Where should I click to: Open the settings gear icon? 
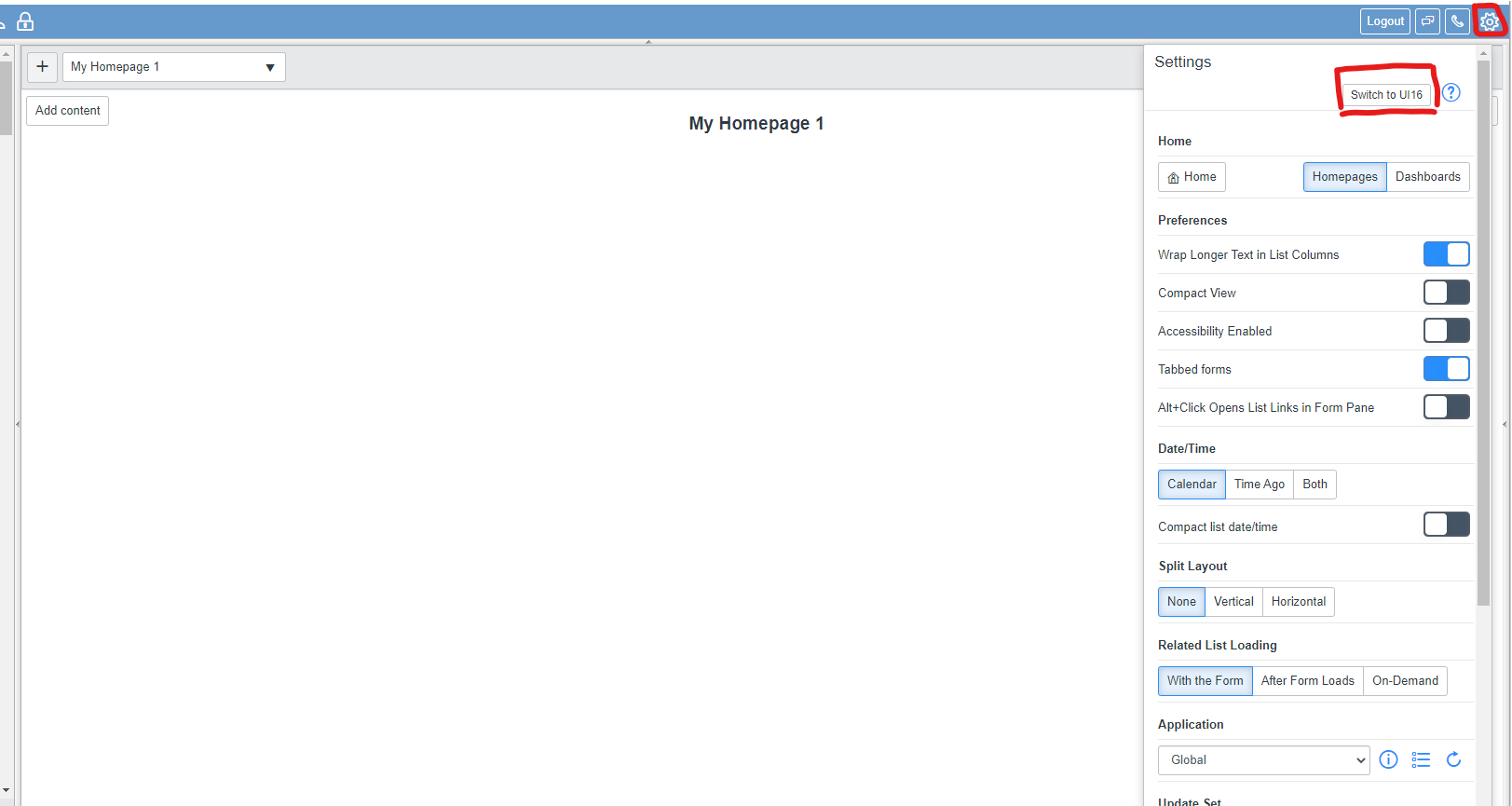[x=1489, y=21]
